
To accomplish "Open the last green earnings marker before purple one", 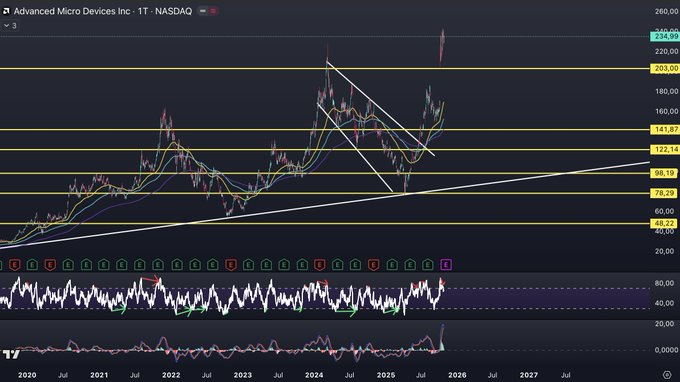I will pos(428,264).
